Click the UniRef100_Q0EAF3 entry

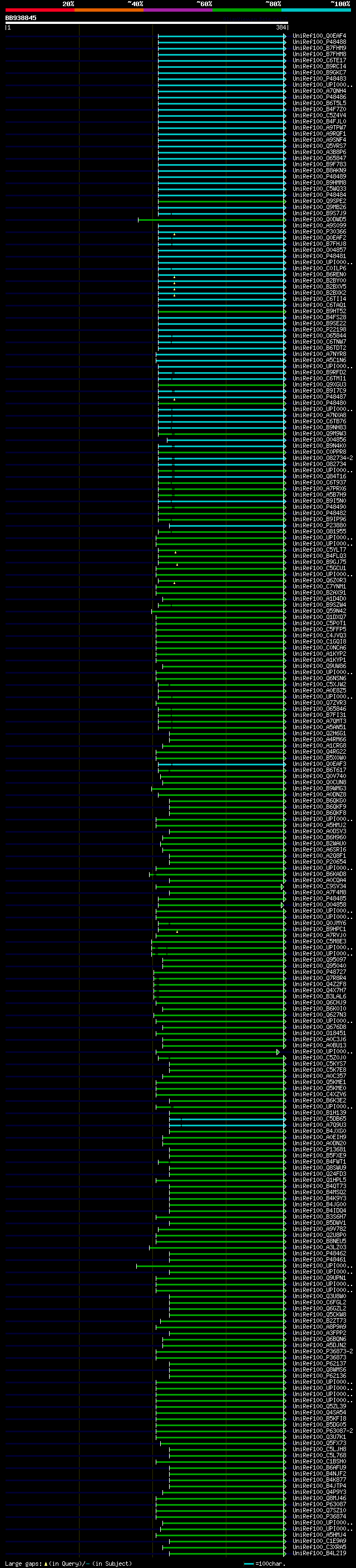pyautogui.click(x=319, y=764)
